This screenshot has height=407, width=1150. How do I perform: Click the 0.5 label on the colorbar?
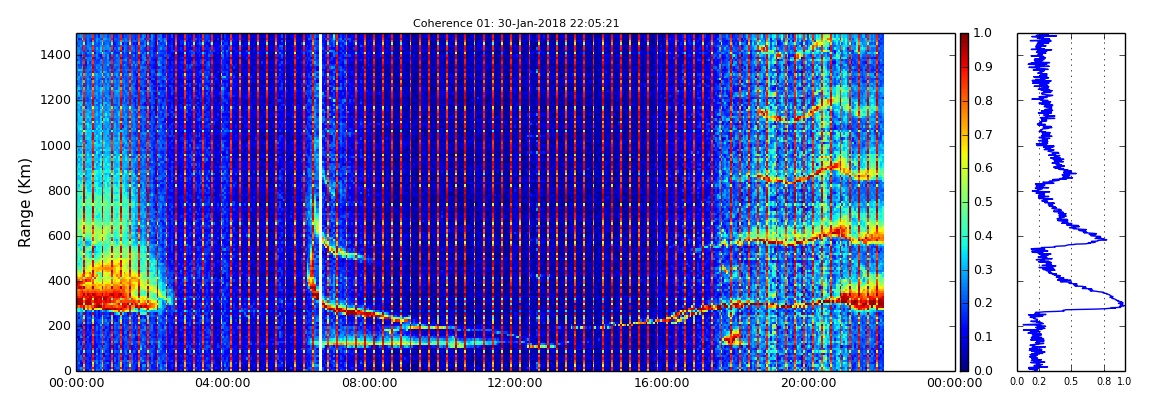click(984, 202)
